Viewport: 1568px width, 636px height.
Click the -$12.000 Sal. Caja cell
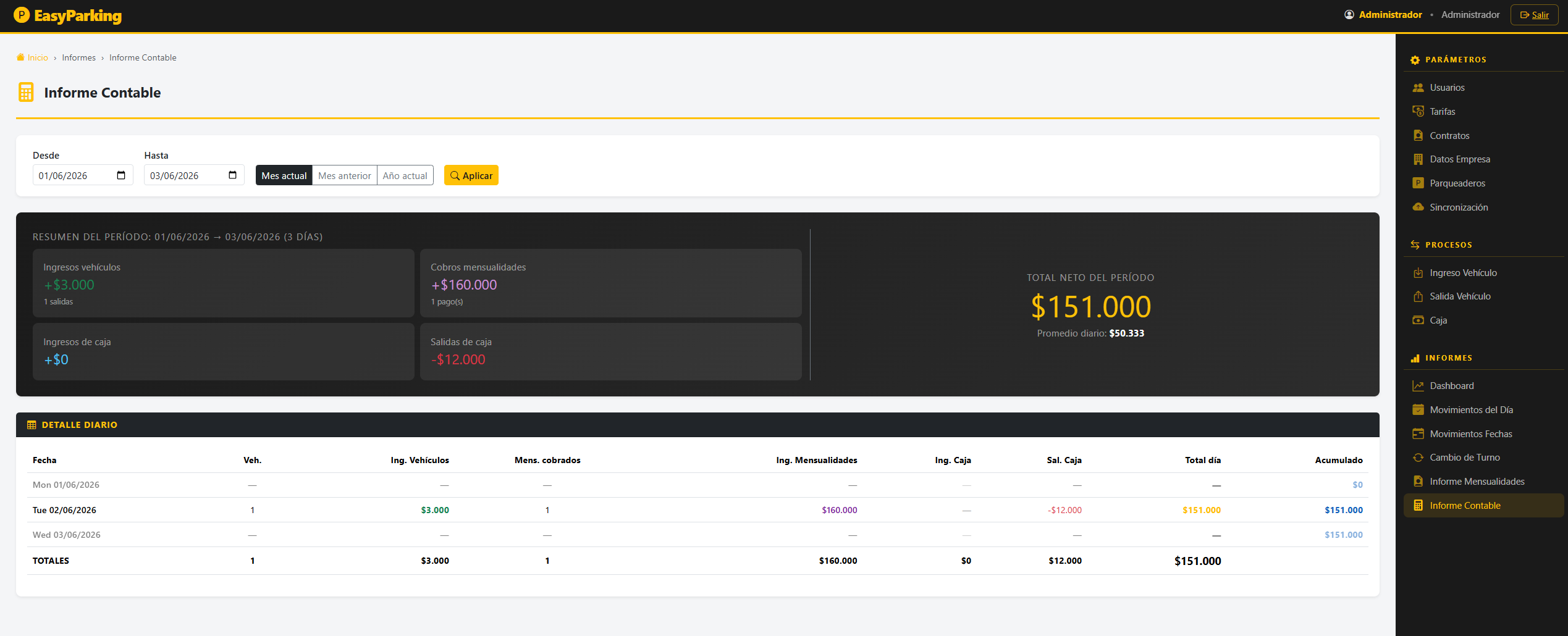pos(1064,510)
